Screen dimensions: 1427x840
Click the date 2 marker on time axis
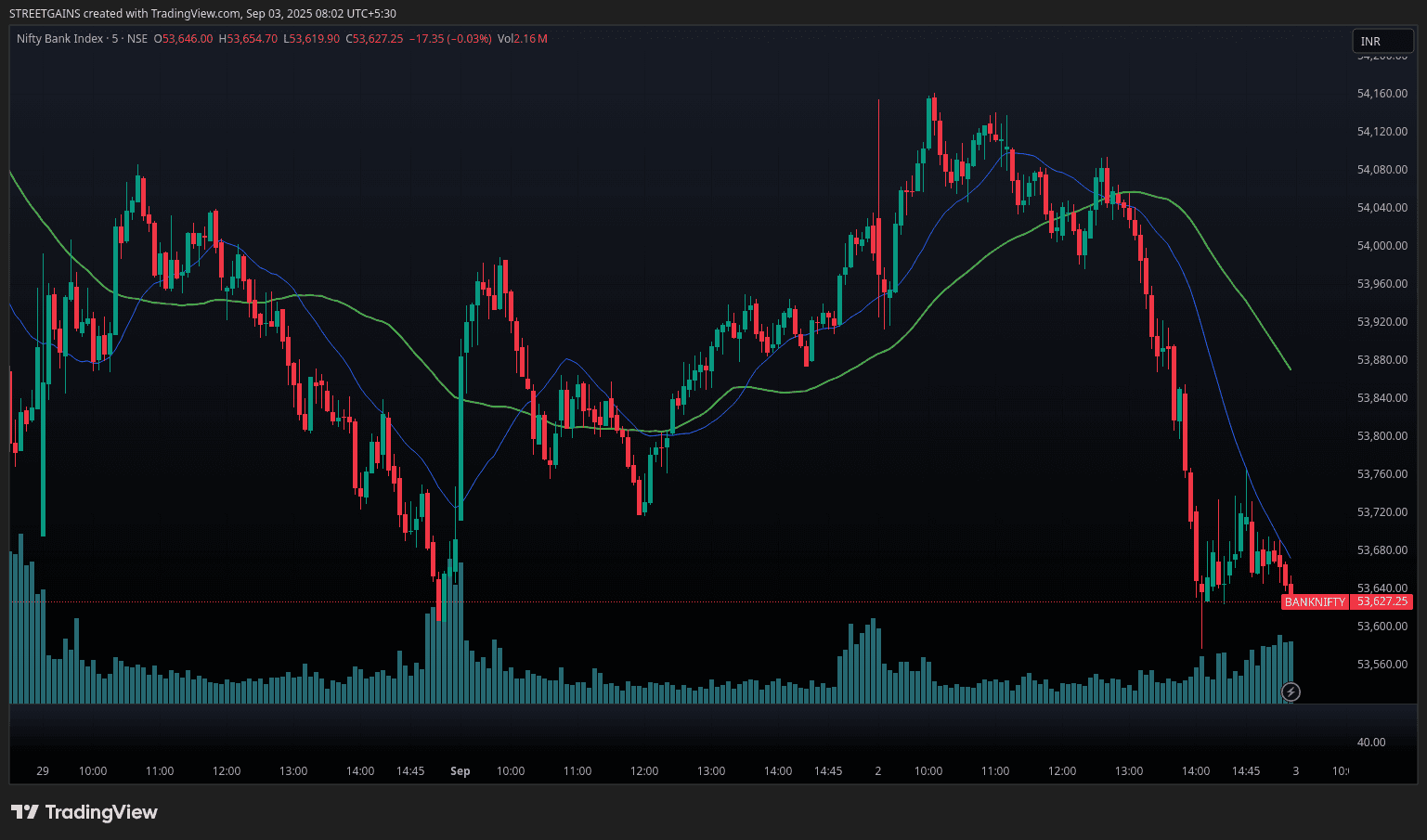tap(877, 771)
